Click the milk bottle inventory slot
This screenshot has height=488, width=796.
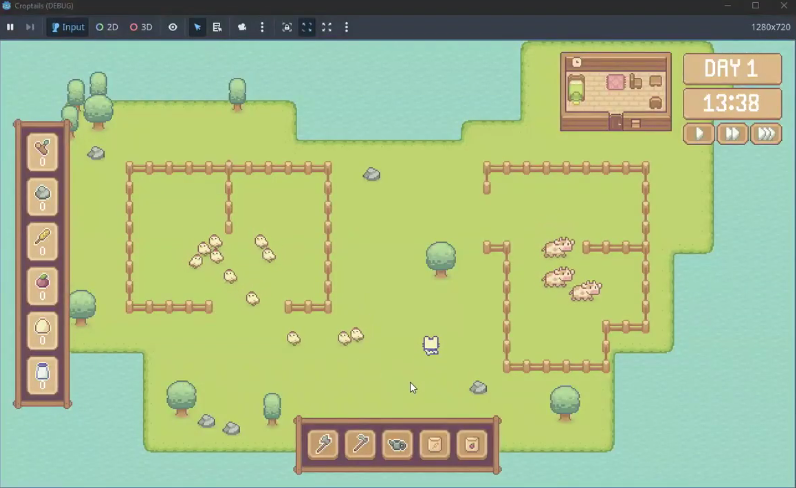click(43, 376)
